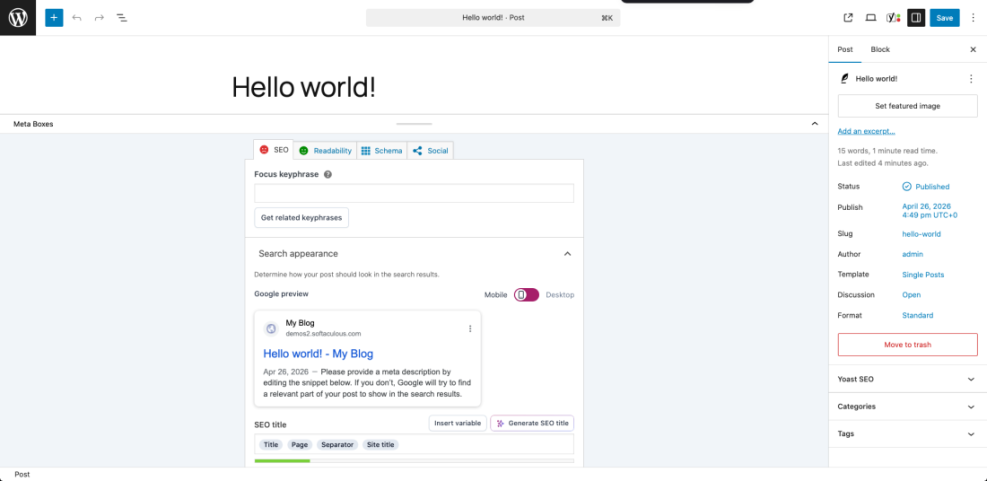
Task: Switch to the Block tab in sidebar
Action: 880,49
